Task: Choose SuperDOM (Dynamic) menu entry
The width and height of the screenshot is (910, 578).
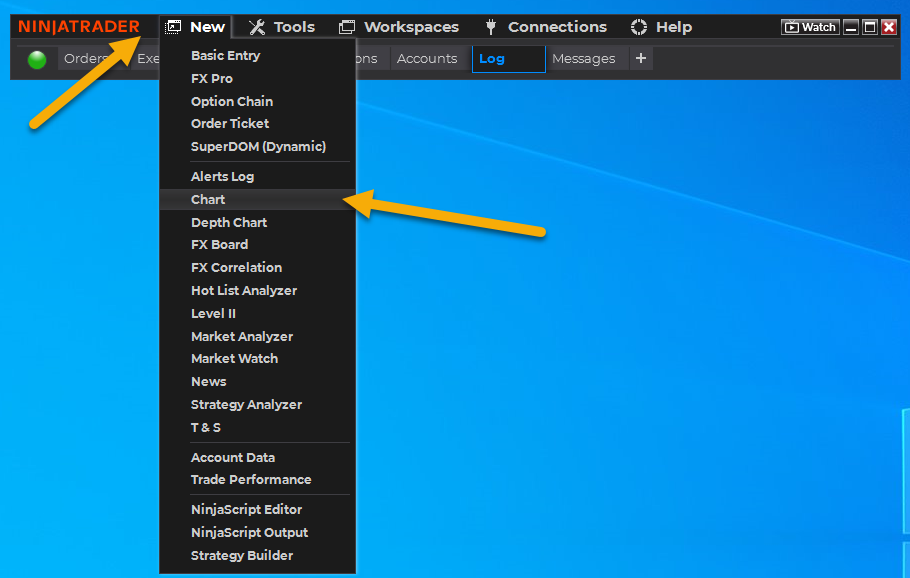Action: click(x=258, y=146)
